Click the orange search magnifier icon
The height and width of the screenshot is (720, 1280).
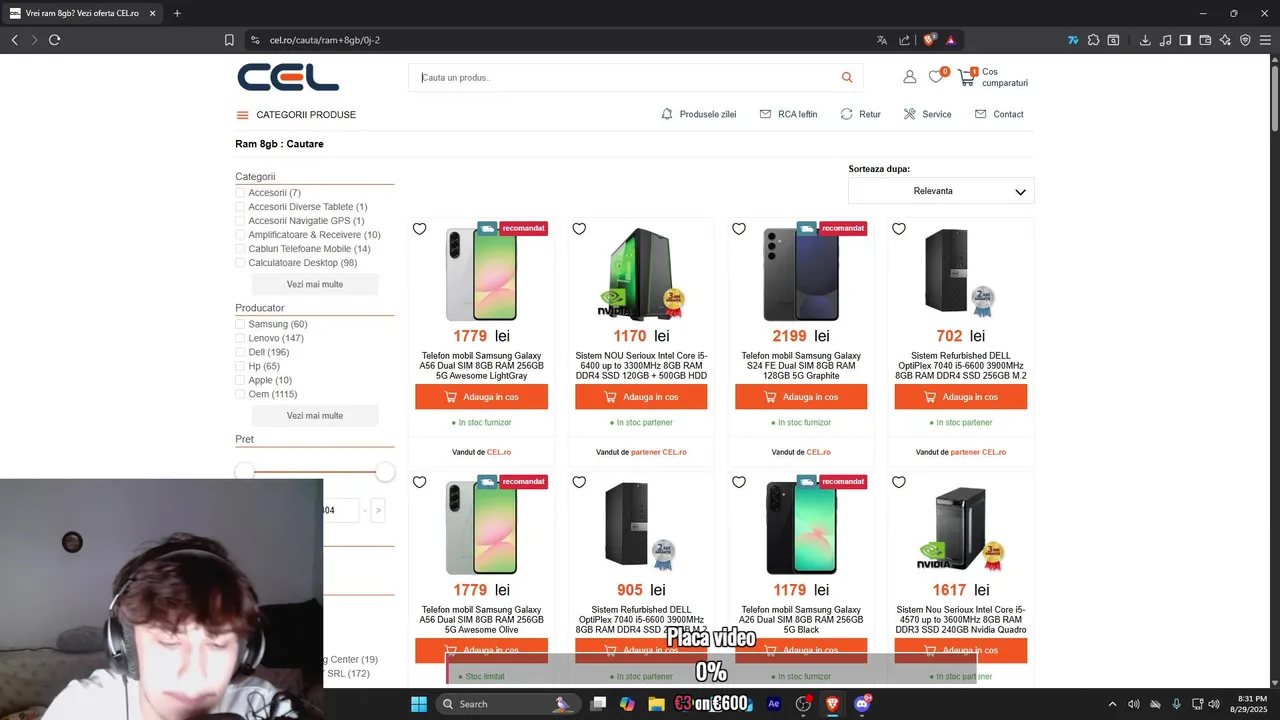[847, 77]
